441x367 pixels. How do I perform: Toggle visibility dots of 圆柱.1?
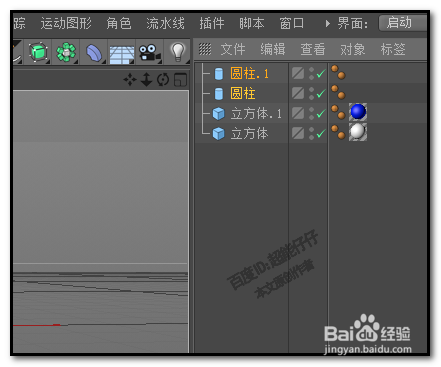tap(311, 74)
